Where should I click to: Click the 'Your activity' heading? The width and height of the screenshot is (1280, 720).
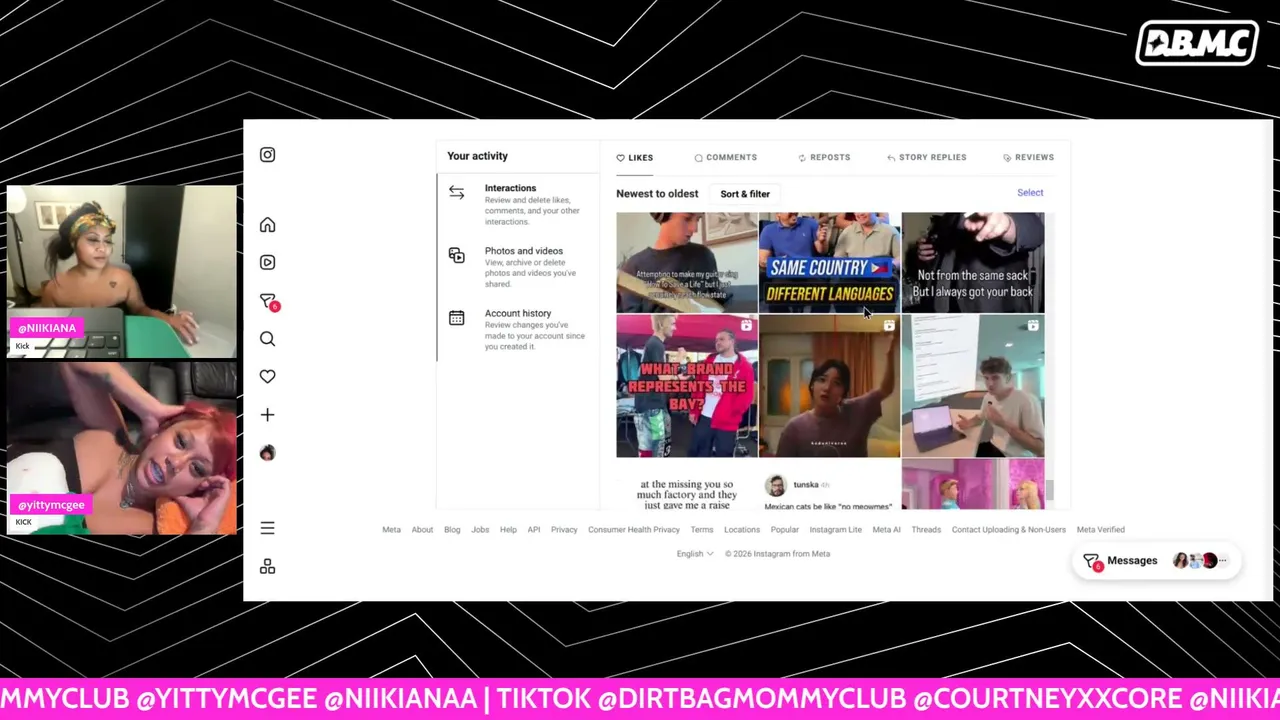(x=478, y=156)
